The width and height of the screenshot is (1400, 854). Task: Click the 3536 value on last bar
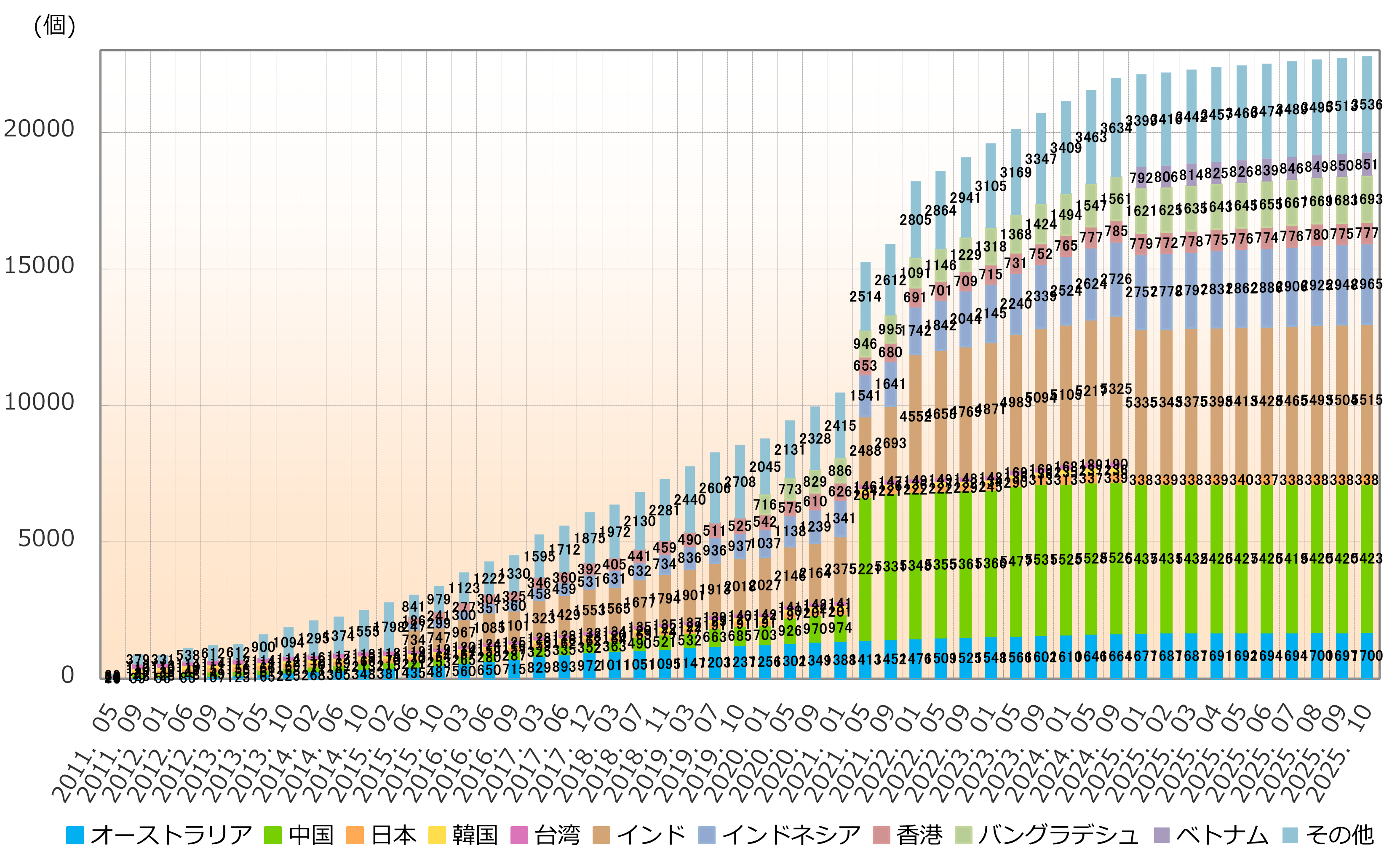[1368, 104]
